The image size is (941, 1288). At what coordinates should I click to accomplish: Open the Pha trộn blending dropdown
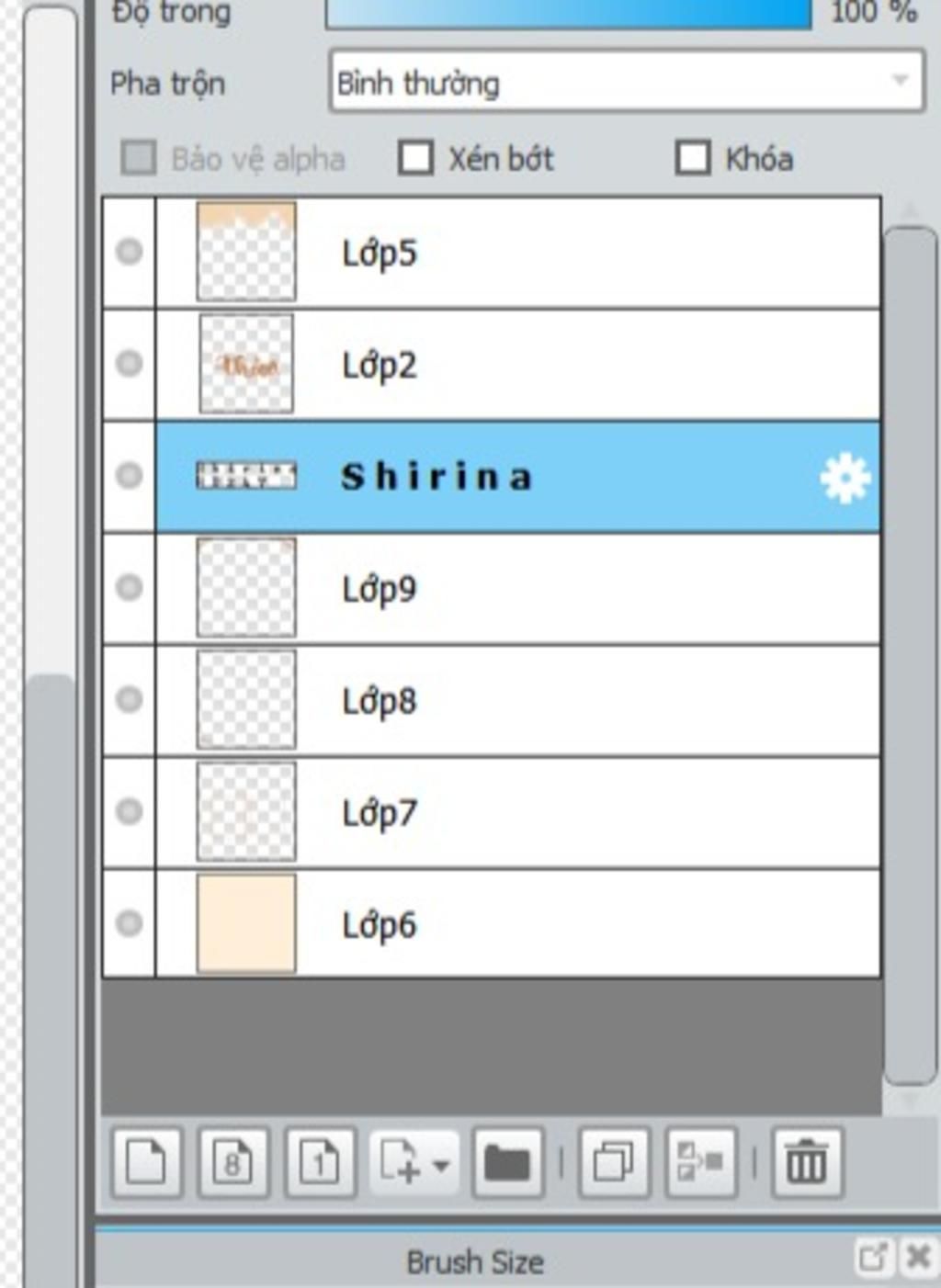[627, 82]
